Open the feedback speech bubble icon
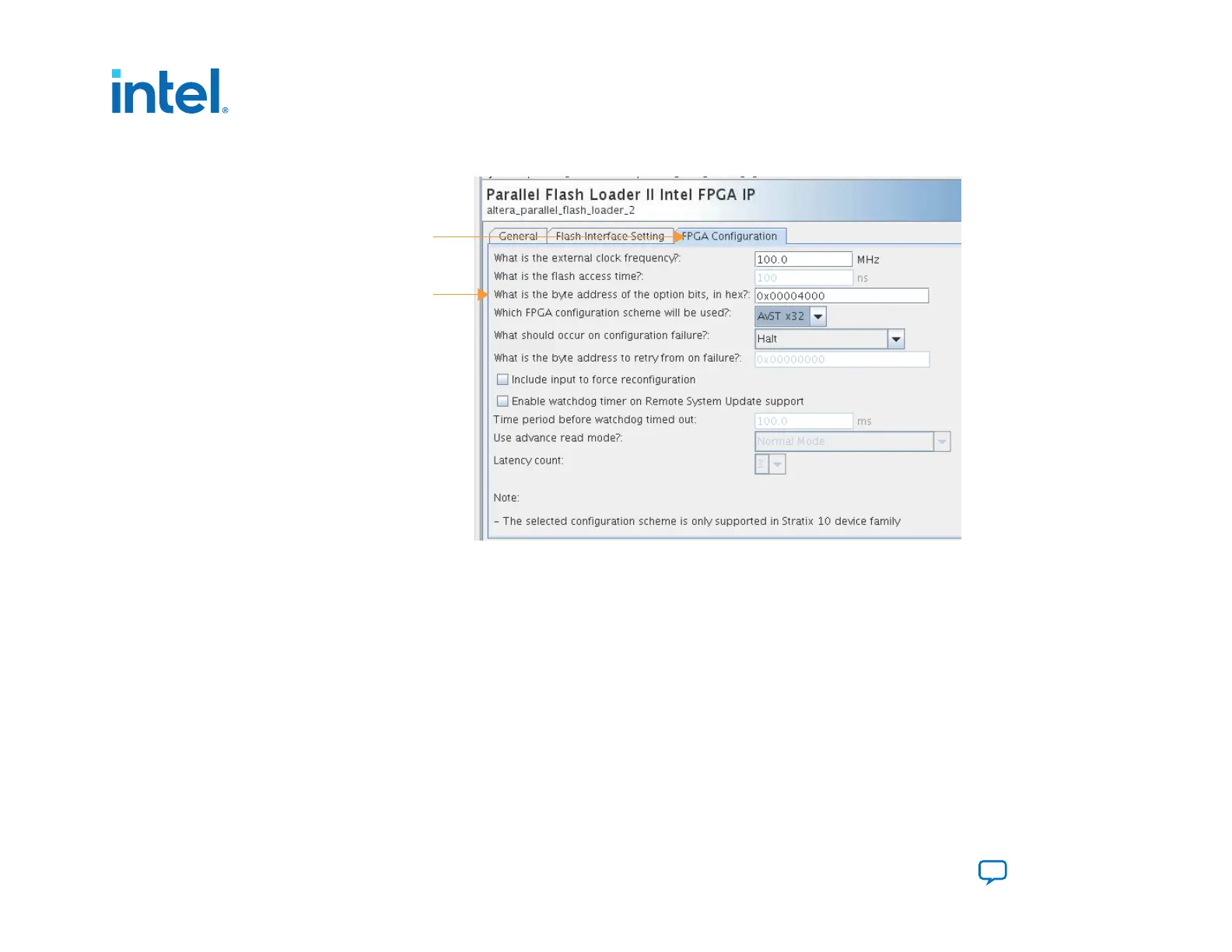Viewport: 1232px width, 952px height. (992, 872)
